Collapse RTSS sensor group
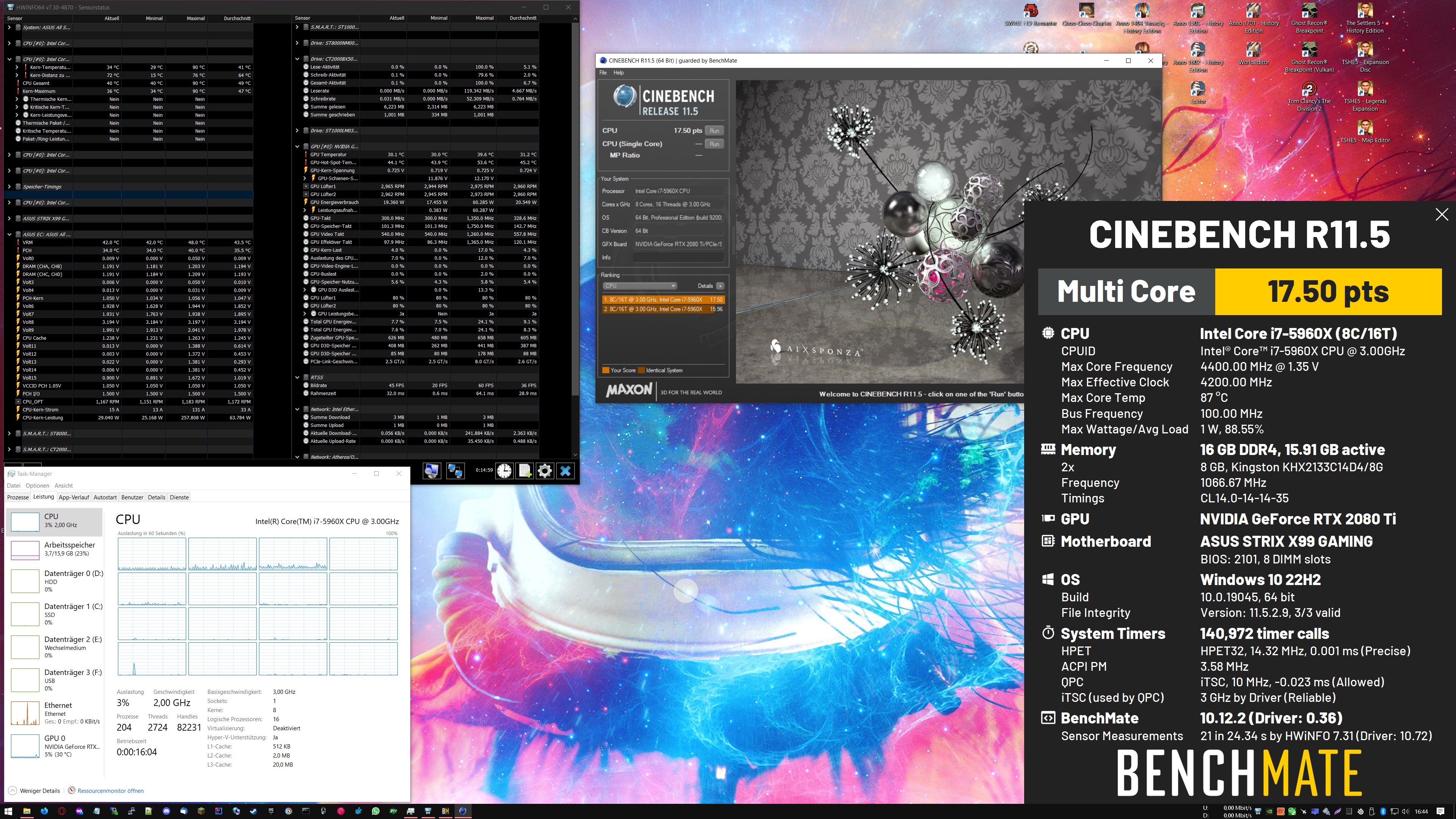The width and height of the screenshot is (1456, 819). coord(297,378)
